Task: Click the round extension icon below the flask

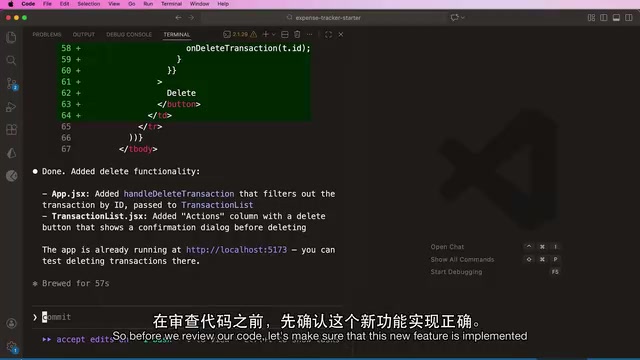Action: coord(11,176)
